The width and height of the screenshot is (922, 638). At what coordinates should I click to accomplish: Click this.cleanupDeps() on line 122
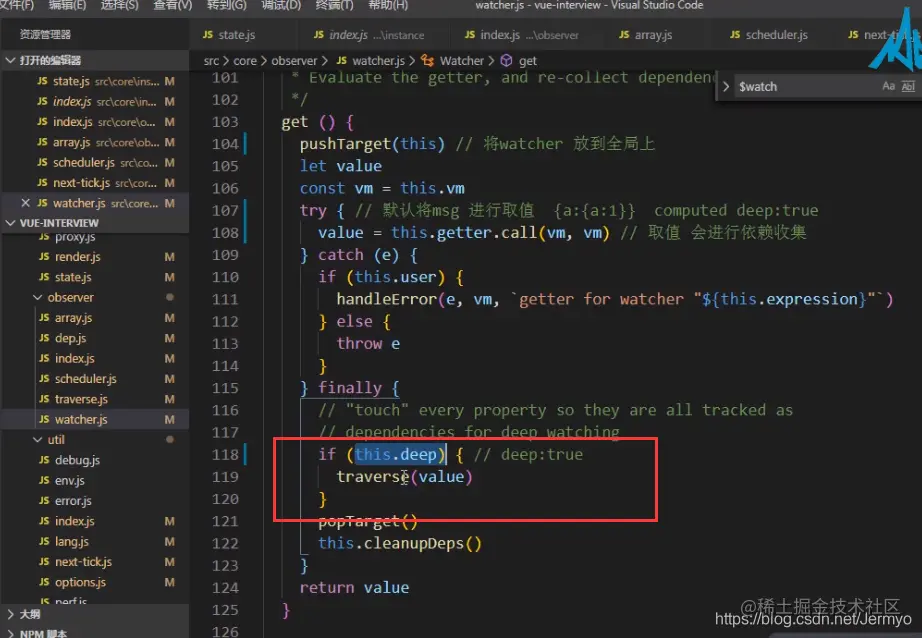400,543
